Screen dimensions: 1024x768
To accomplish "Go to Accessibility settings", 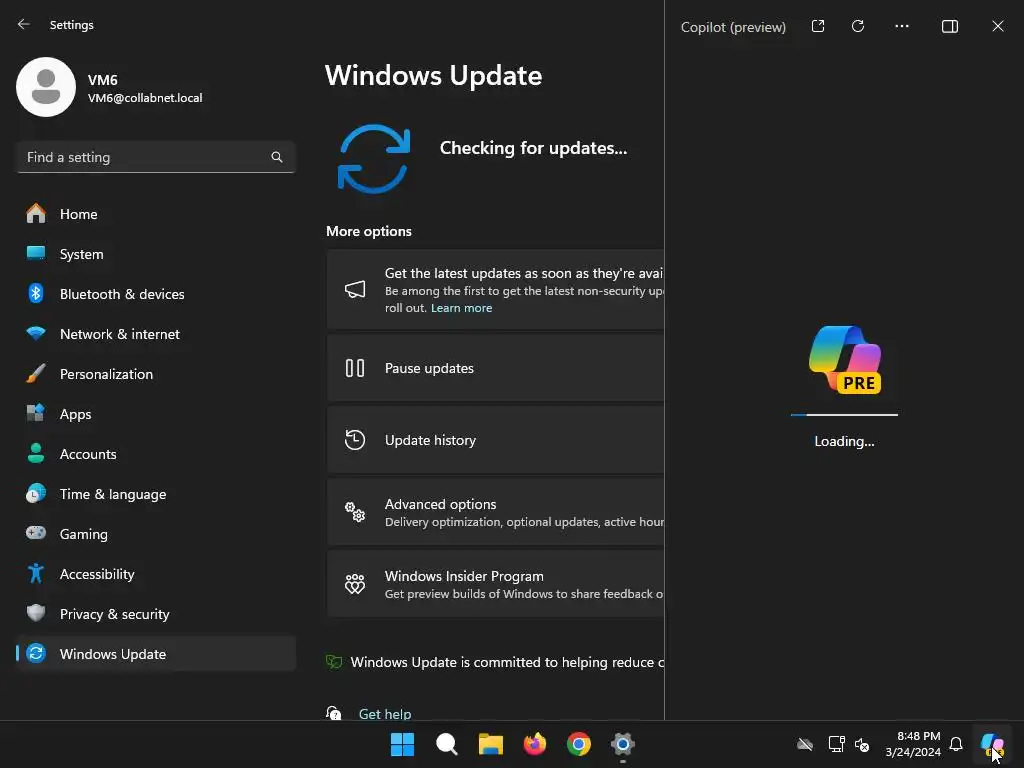I will [156, 574].
